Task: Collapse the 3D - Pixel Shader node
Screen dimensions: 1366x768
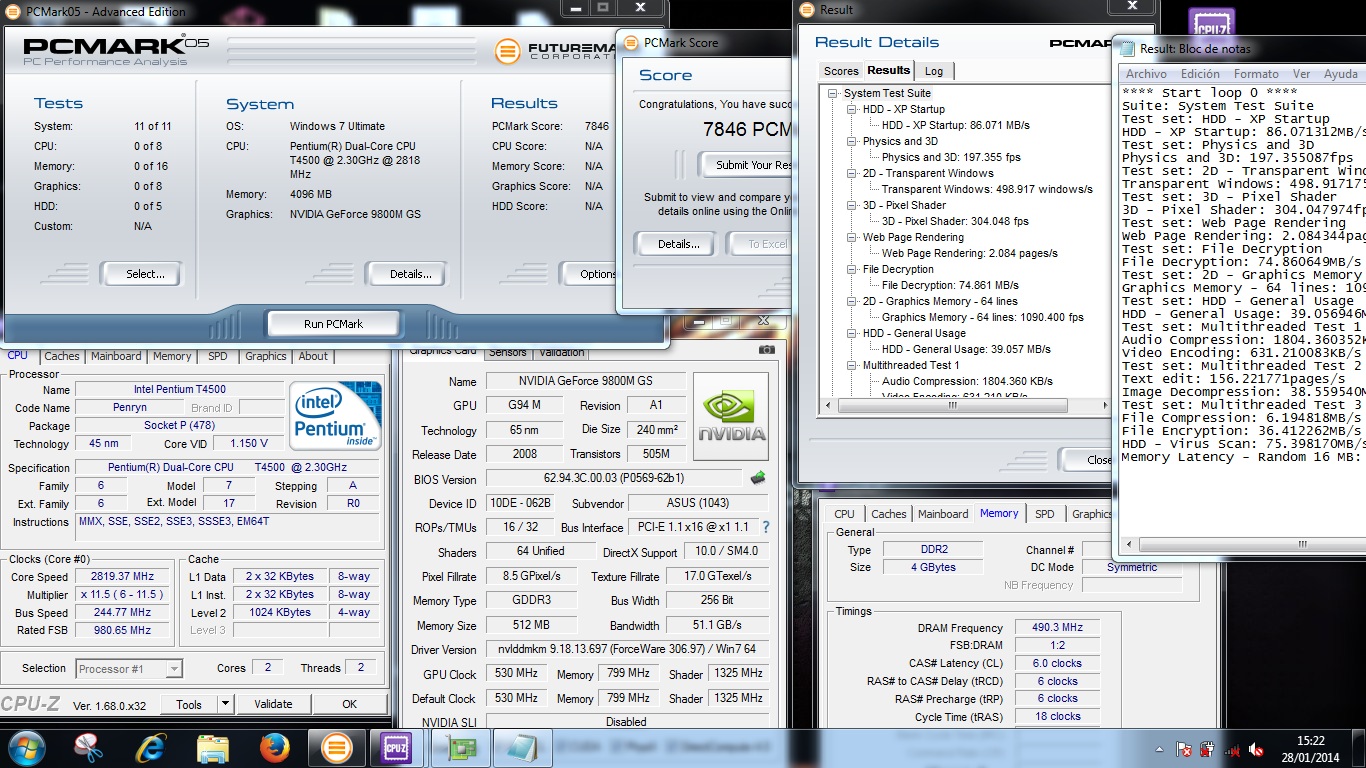Action: coord(852,205)
